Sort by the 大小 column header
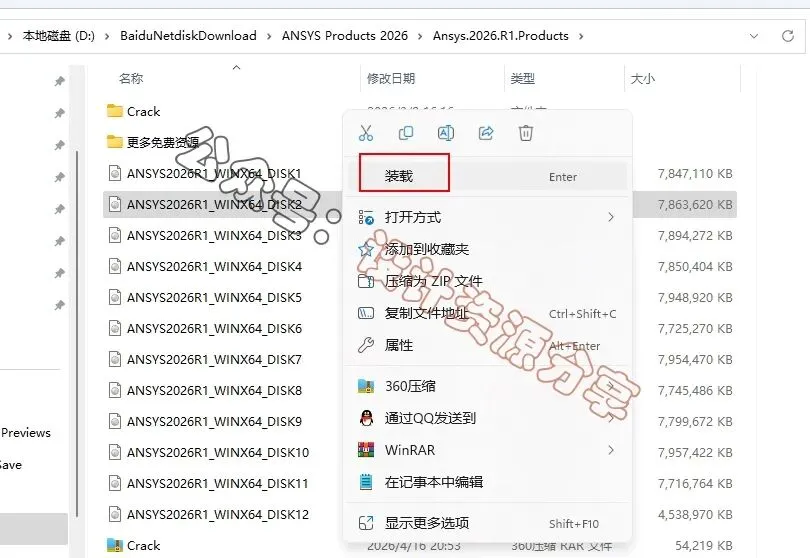 (643, 79)
